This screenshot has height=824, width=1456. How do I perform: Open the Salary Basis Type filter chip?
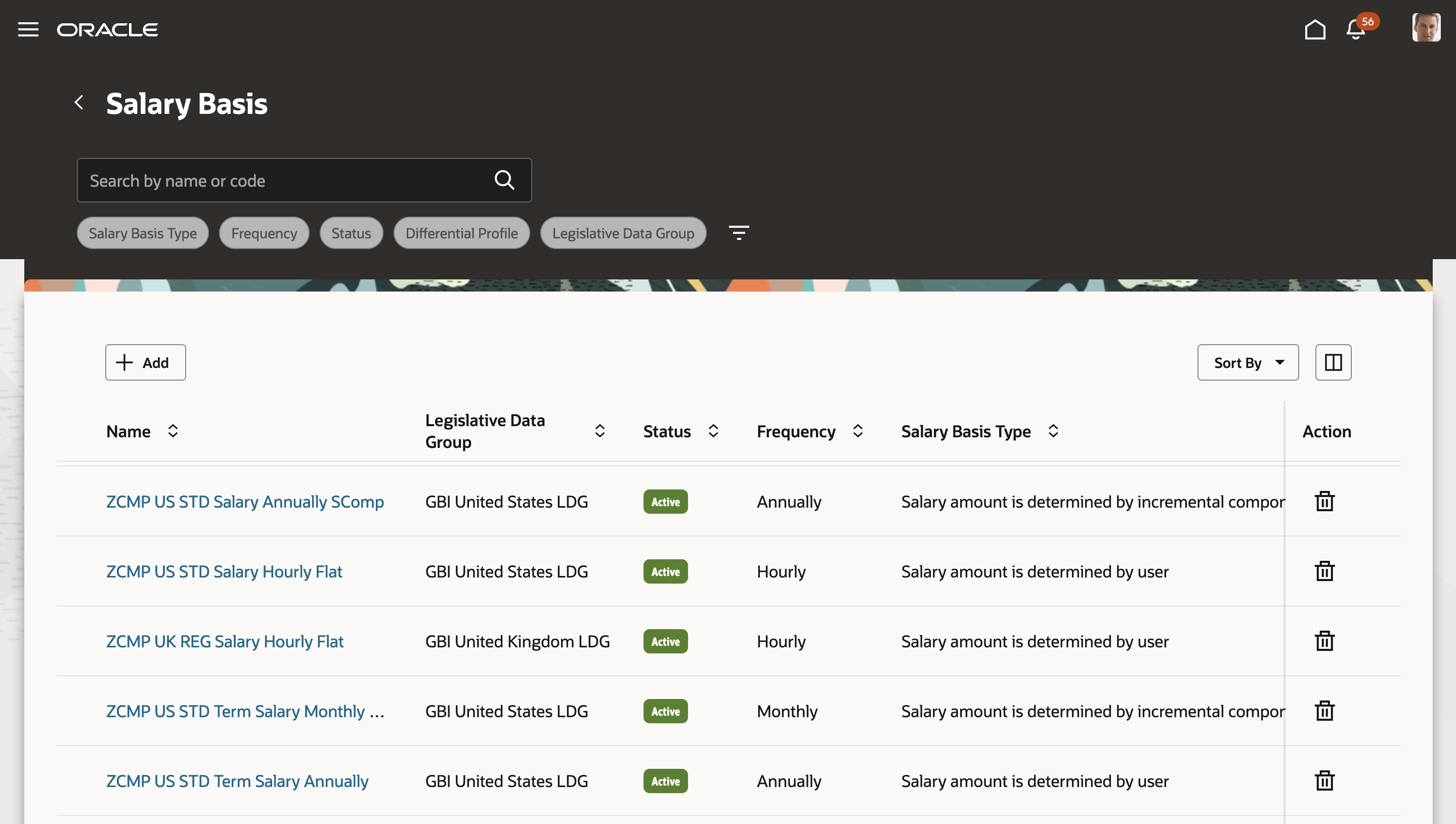[x=143, y=233]
